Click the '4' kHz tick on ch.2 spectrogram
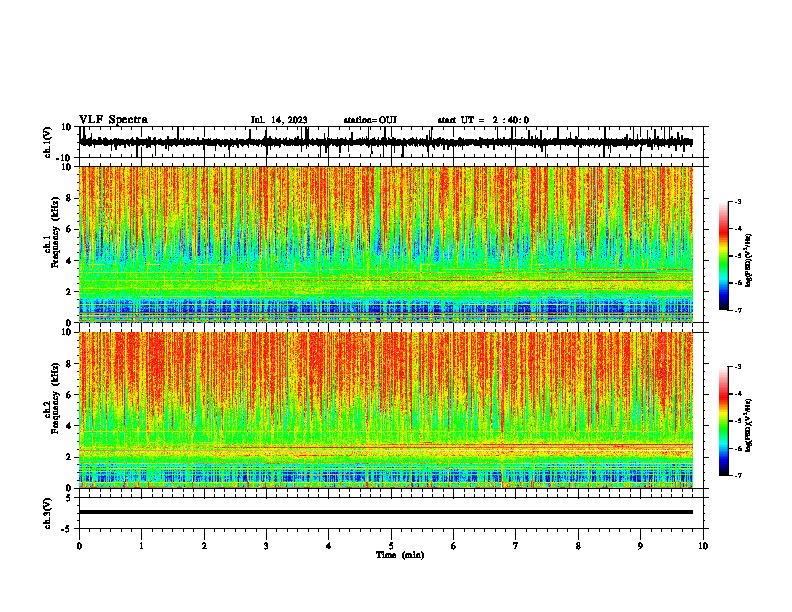Image resolution: width=792 pixels, height=612 pixels. point(69,426)
